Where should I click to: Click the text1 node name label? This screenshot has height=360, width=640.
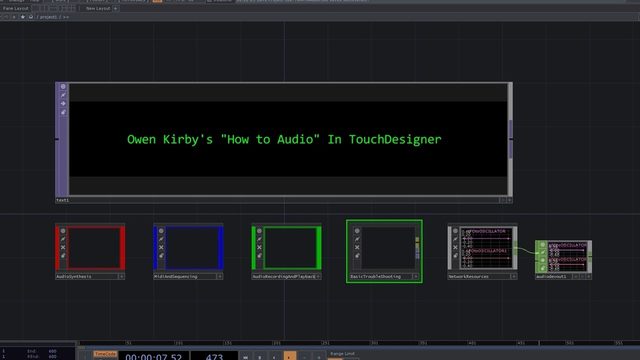[62, 200]
